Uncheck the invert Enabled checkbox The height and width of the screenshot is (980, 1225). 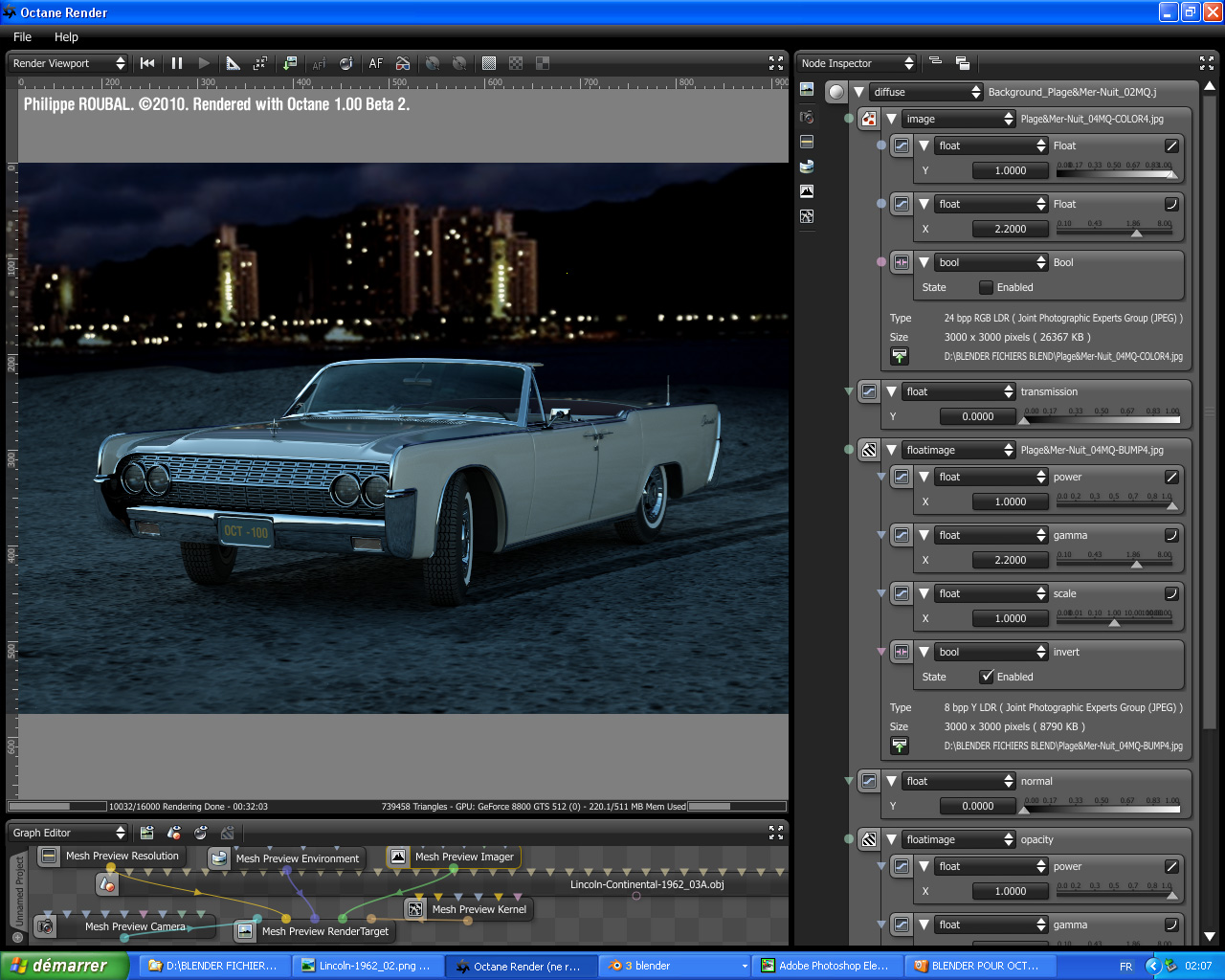click(x=987, y=677)
